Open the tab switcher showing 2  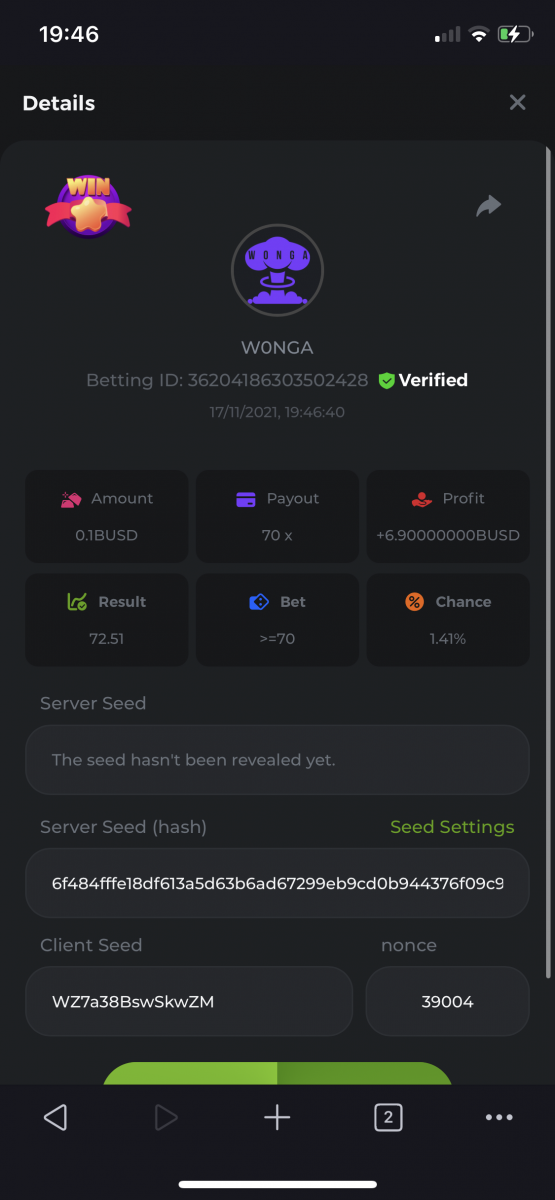click(388, 1117)
